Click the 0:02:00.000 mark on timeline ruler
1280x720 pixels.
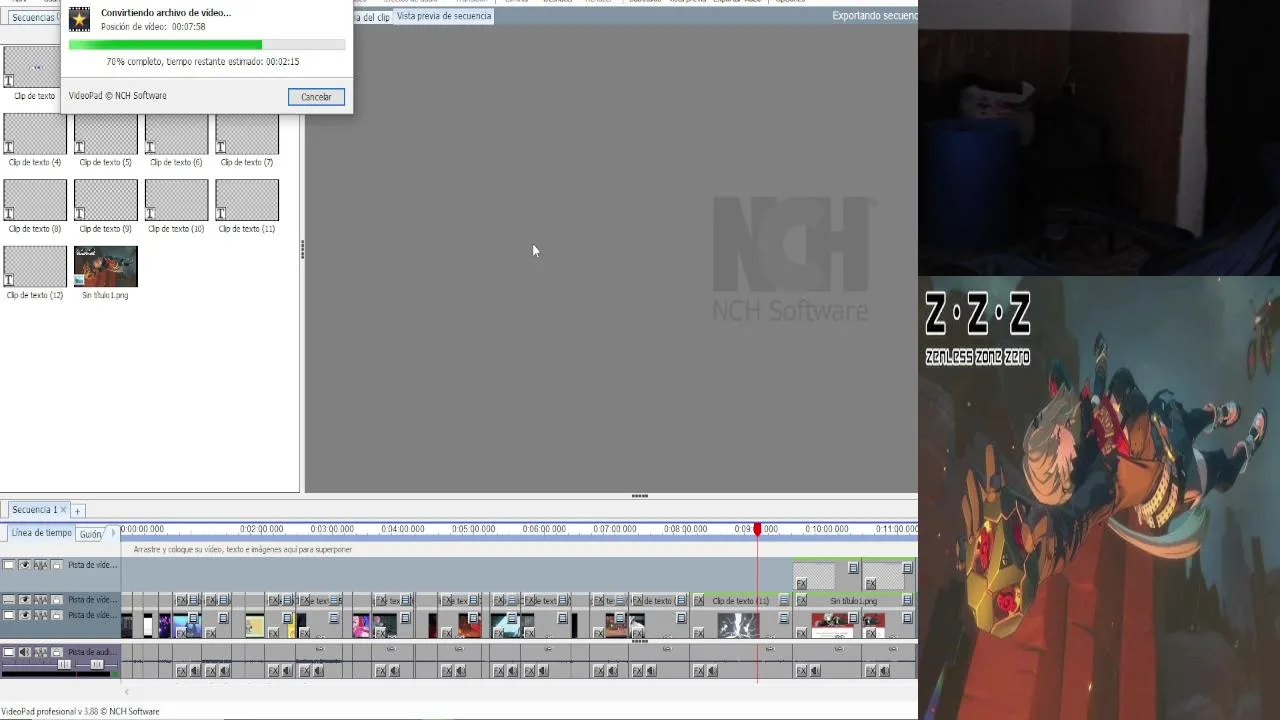point(261,529)
